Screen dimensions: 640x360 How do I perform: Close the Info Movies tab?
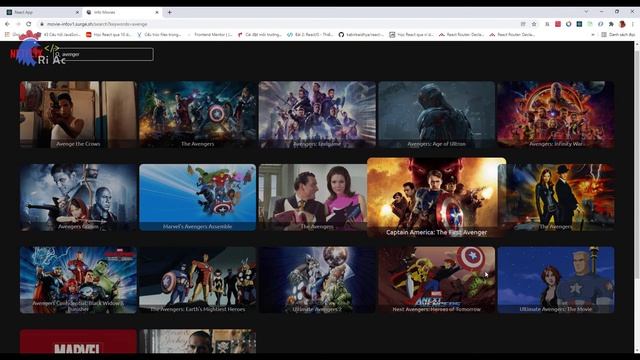(x=157, y=12)
